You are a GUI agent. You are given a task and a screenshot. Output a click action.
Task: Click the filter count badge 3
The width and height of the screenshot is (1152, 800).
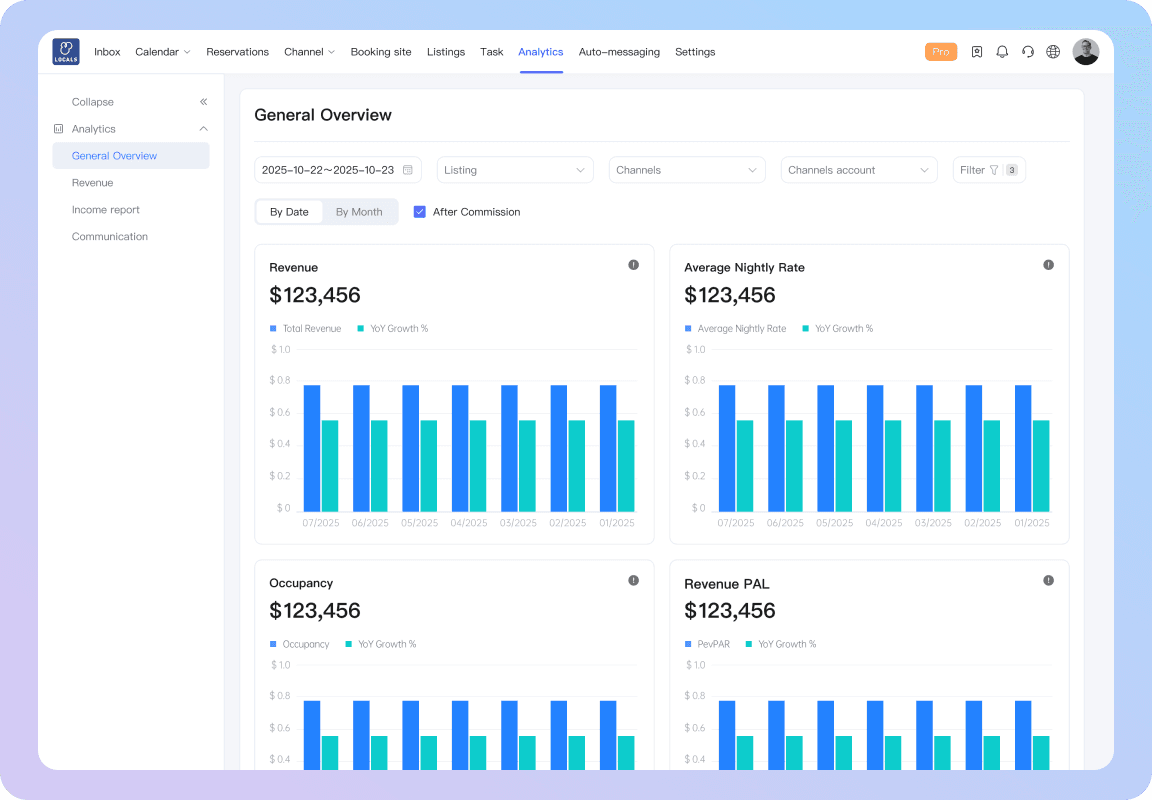point(1012,170)
